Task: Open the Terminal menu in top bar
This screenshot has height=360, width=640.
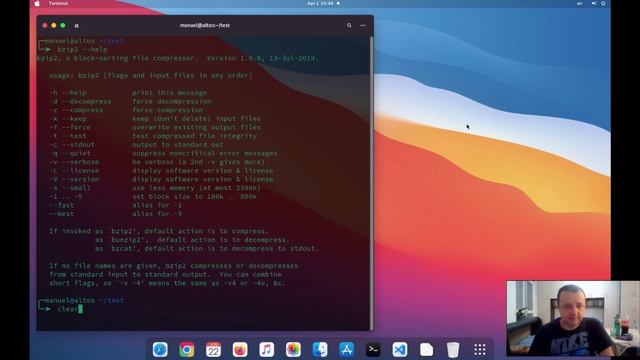Action: [x=58, y=3]
